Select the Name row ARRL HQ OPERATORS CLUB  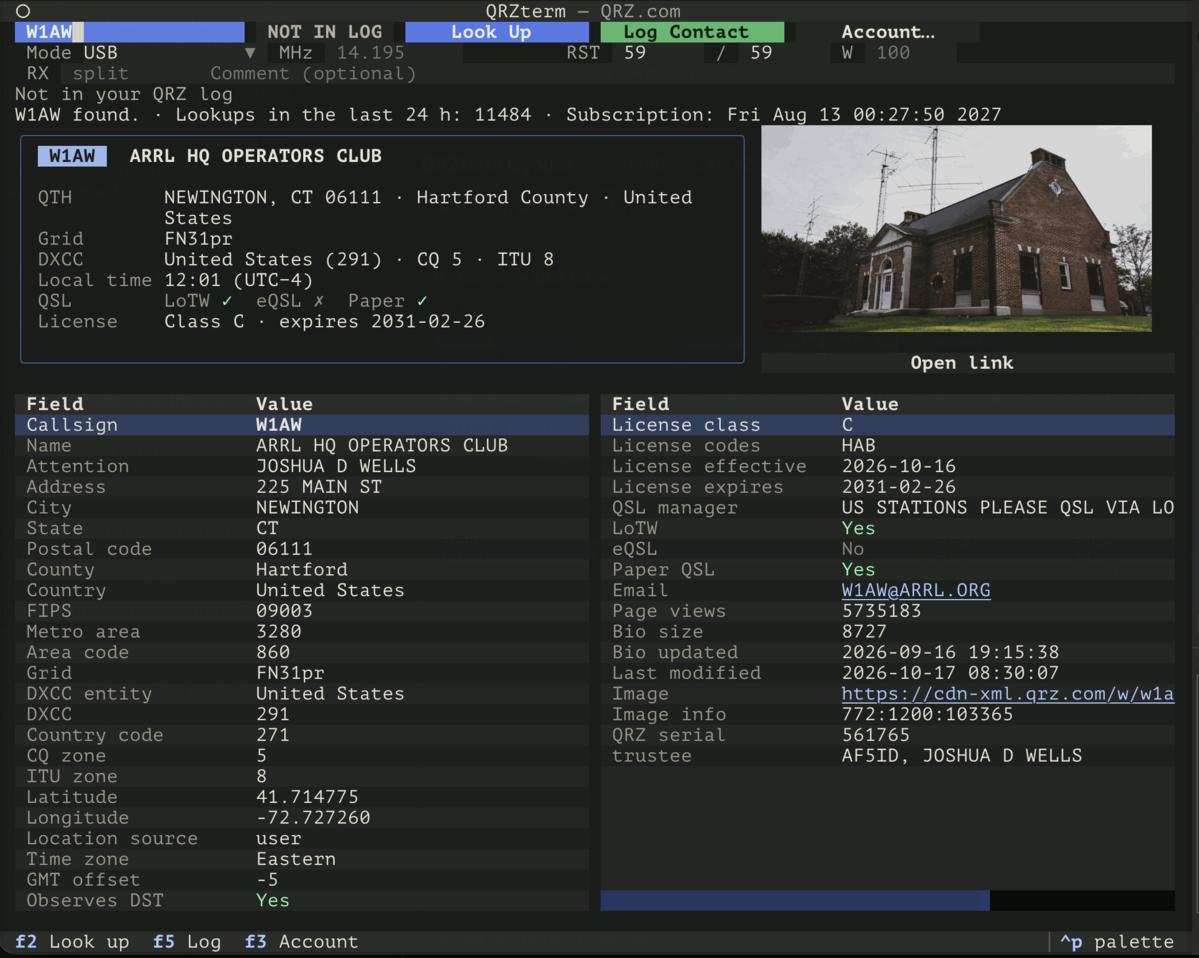(302, 445)
